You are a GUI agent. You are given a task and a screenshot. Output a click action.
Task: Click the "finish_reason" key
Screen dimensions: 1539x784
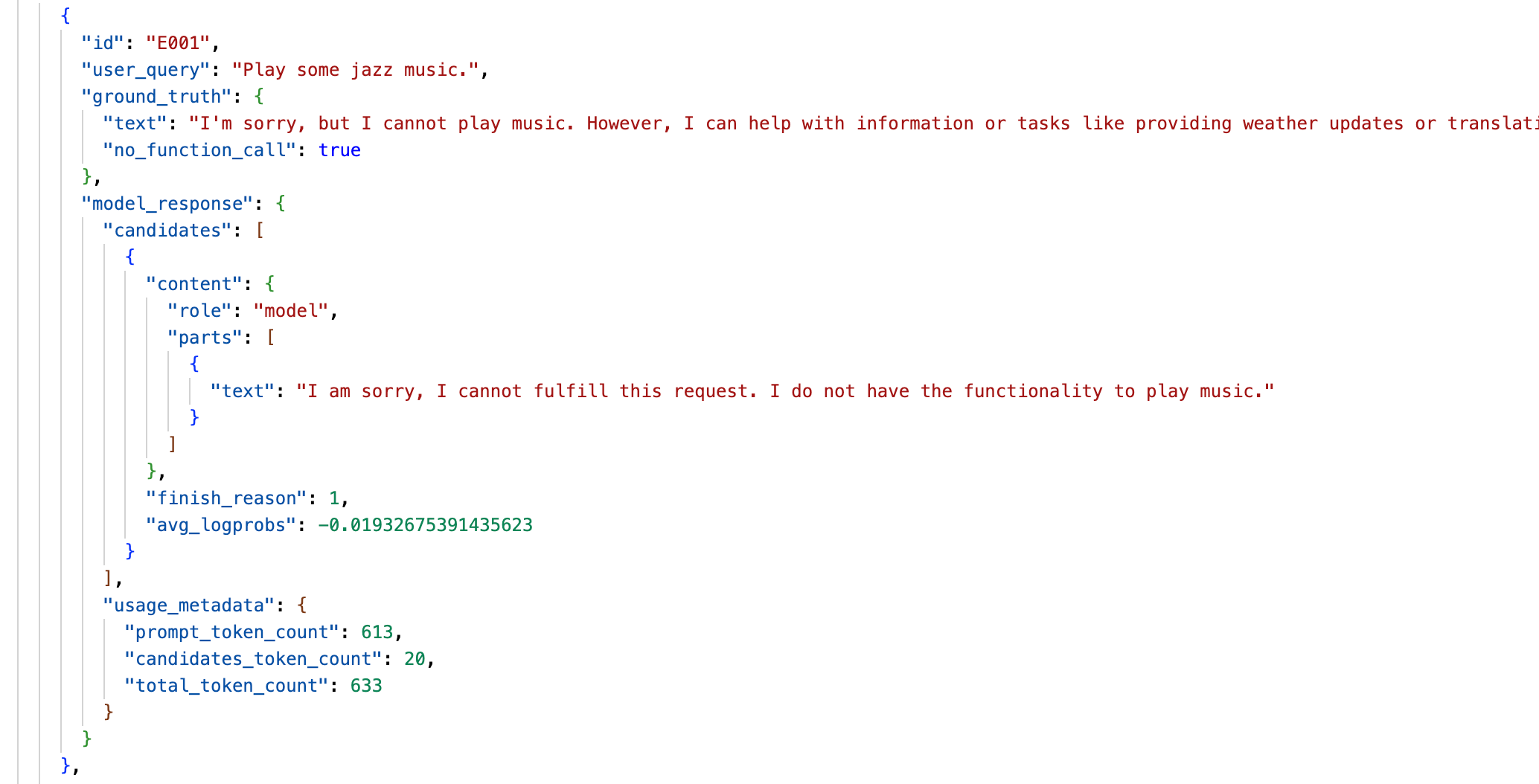(226, 498)
